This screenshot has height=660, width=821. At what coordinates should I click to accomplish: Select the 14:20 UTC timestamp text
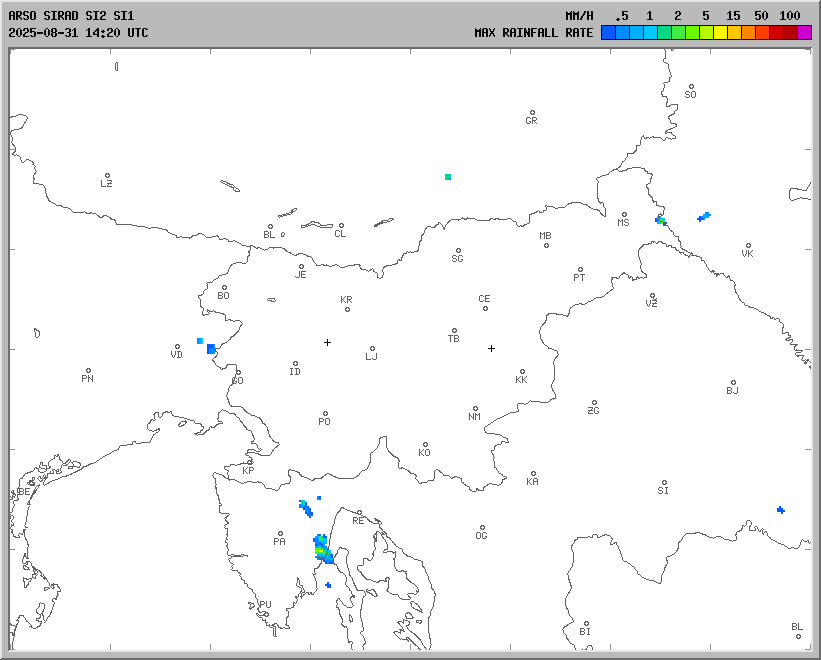click(110, 33)
